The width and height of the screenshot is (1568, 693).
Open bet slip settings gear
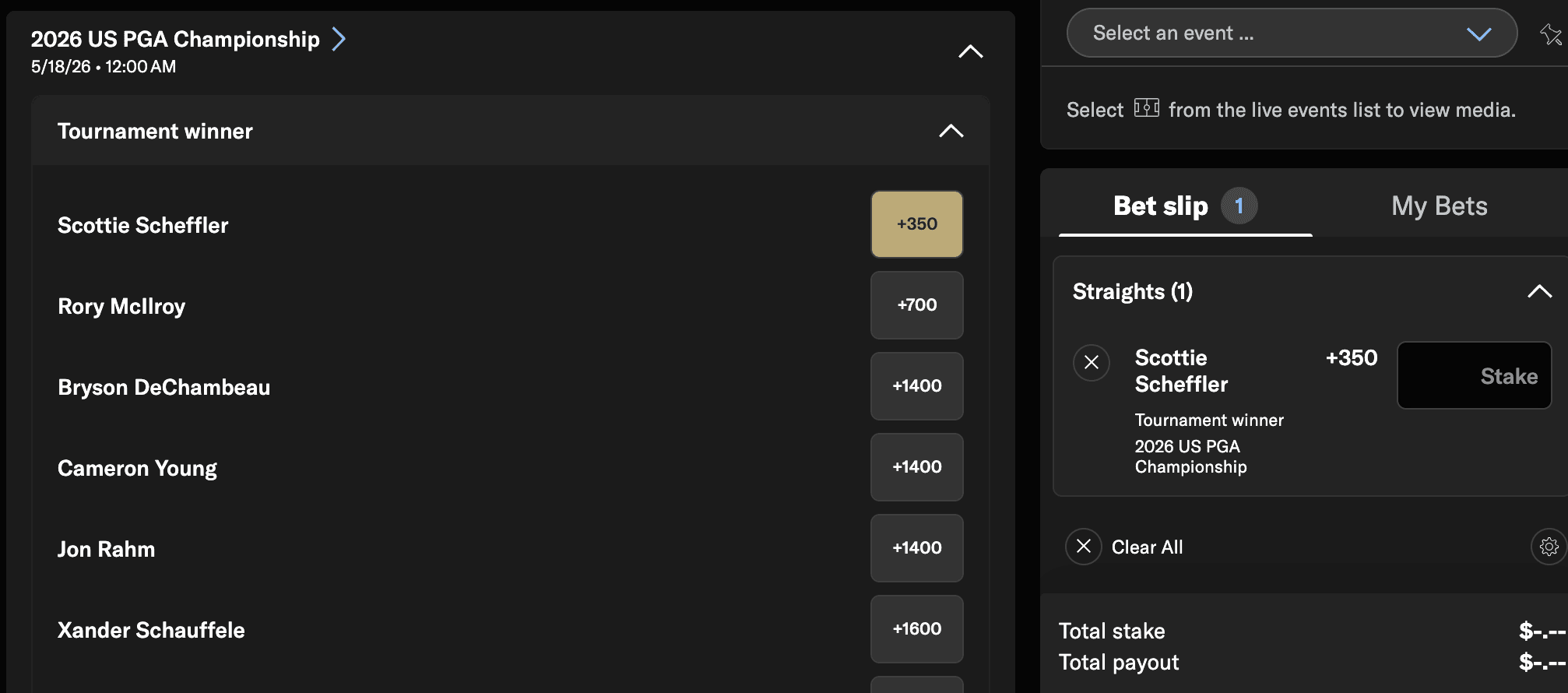(1549, 547)
